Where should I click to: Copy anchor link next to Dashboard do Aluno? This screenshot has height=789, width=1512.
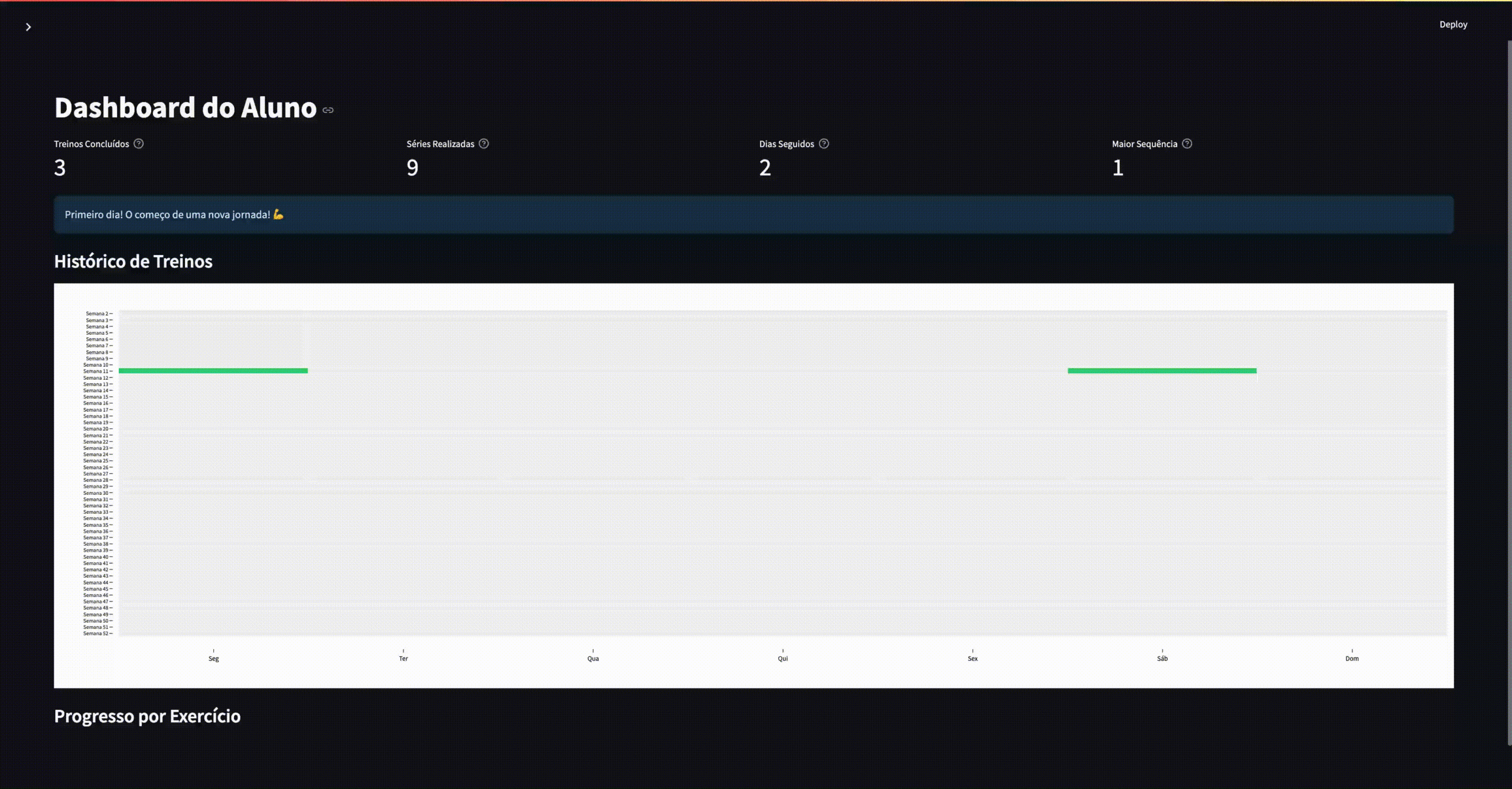tap(328, 110)
